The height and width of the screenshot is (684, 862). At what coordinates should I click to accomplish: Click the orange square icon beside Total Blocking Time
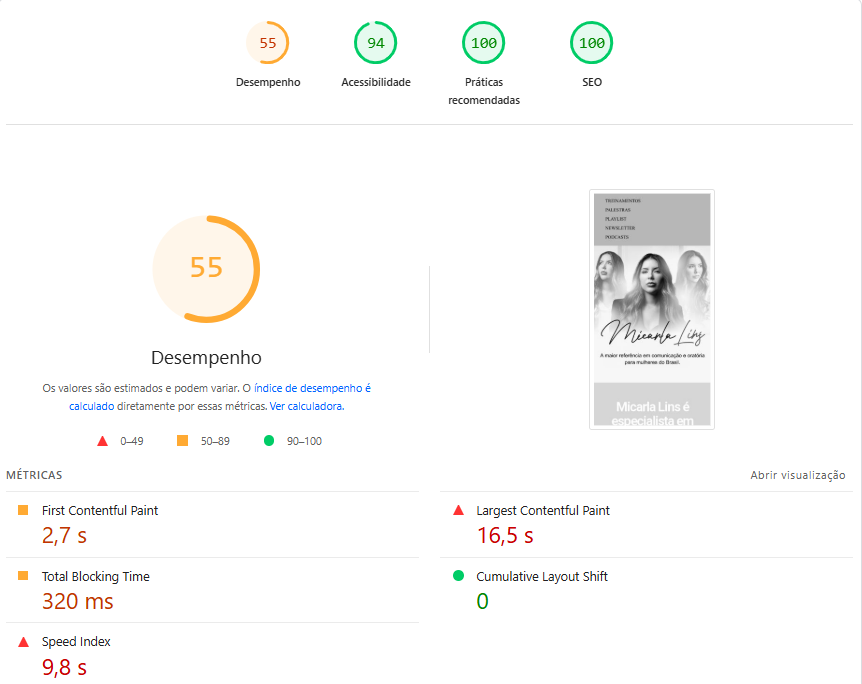click(x=23, y=576)
